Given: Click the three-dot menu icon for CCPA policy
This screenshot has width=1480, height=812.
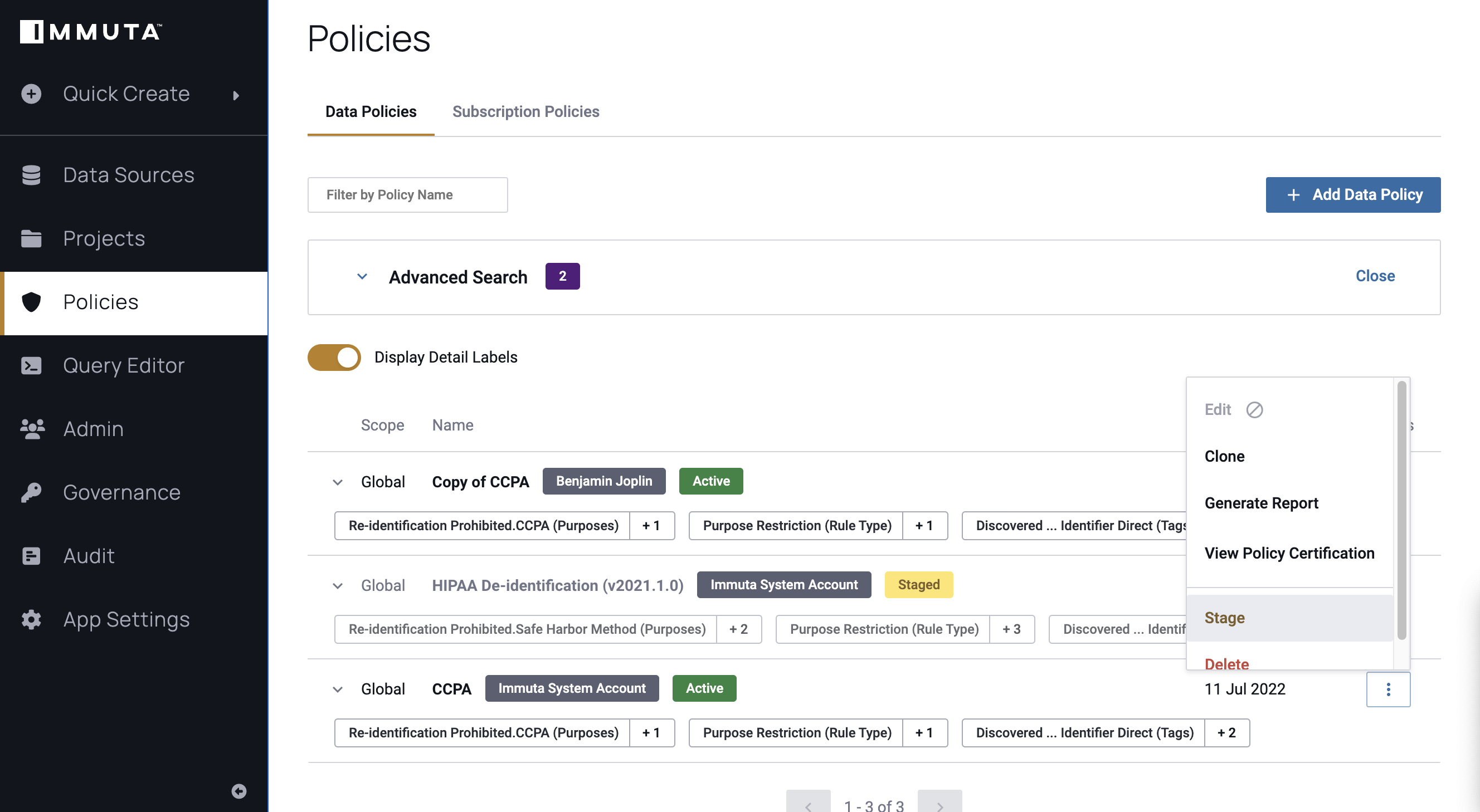Looking at the screenshot, I should point(1389,689).
